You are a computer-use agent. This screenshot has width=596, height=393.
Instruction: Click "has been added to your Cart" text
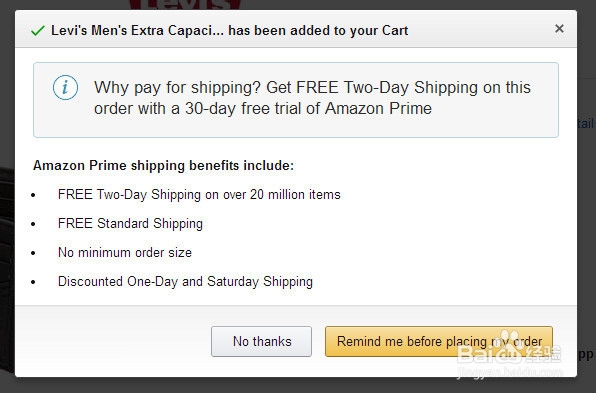pos(318,30)
